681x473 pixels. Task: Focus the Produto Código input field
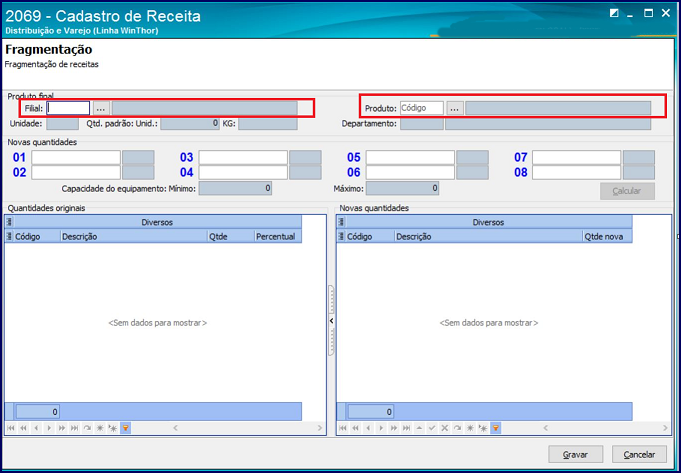pyautogui.click(x=422, y=108)
